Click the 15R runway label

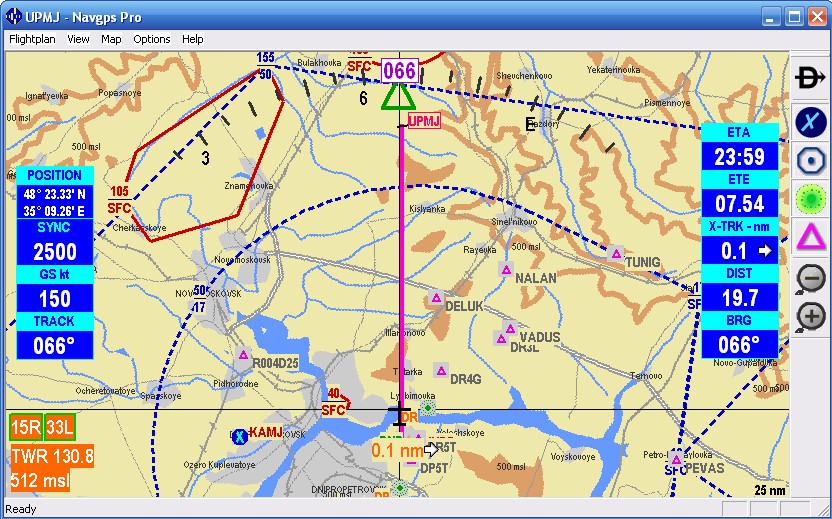click(x=25, y=429)
